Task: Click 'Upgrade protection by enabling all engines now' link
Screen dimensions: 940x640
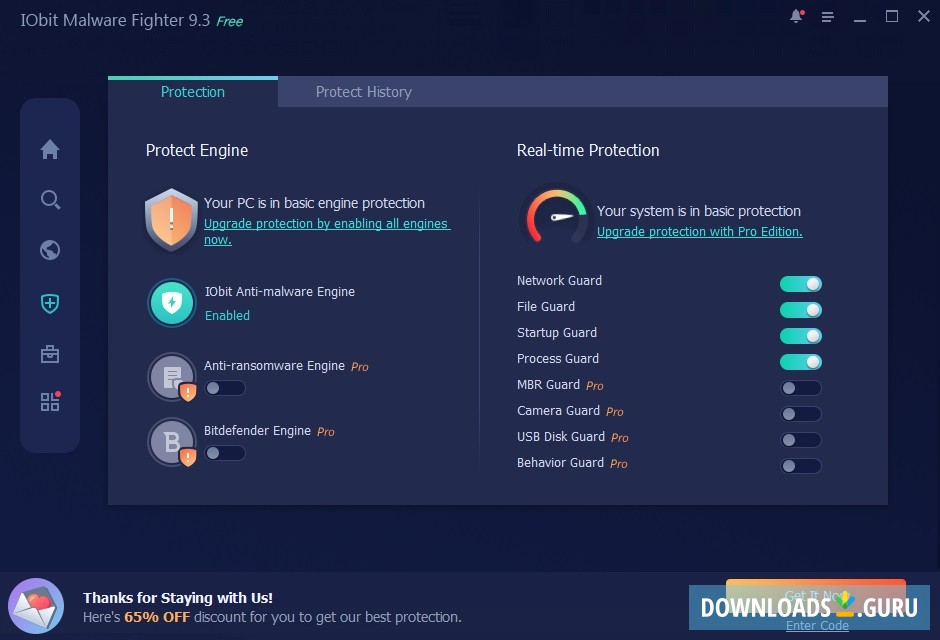Action: 327,231
